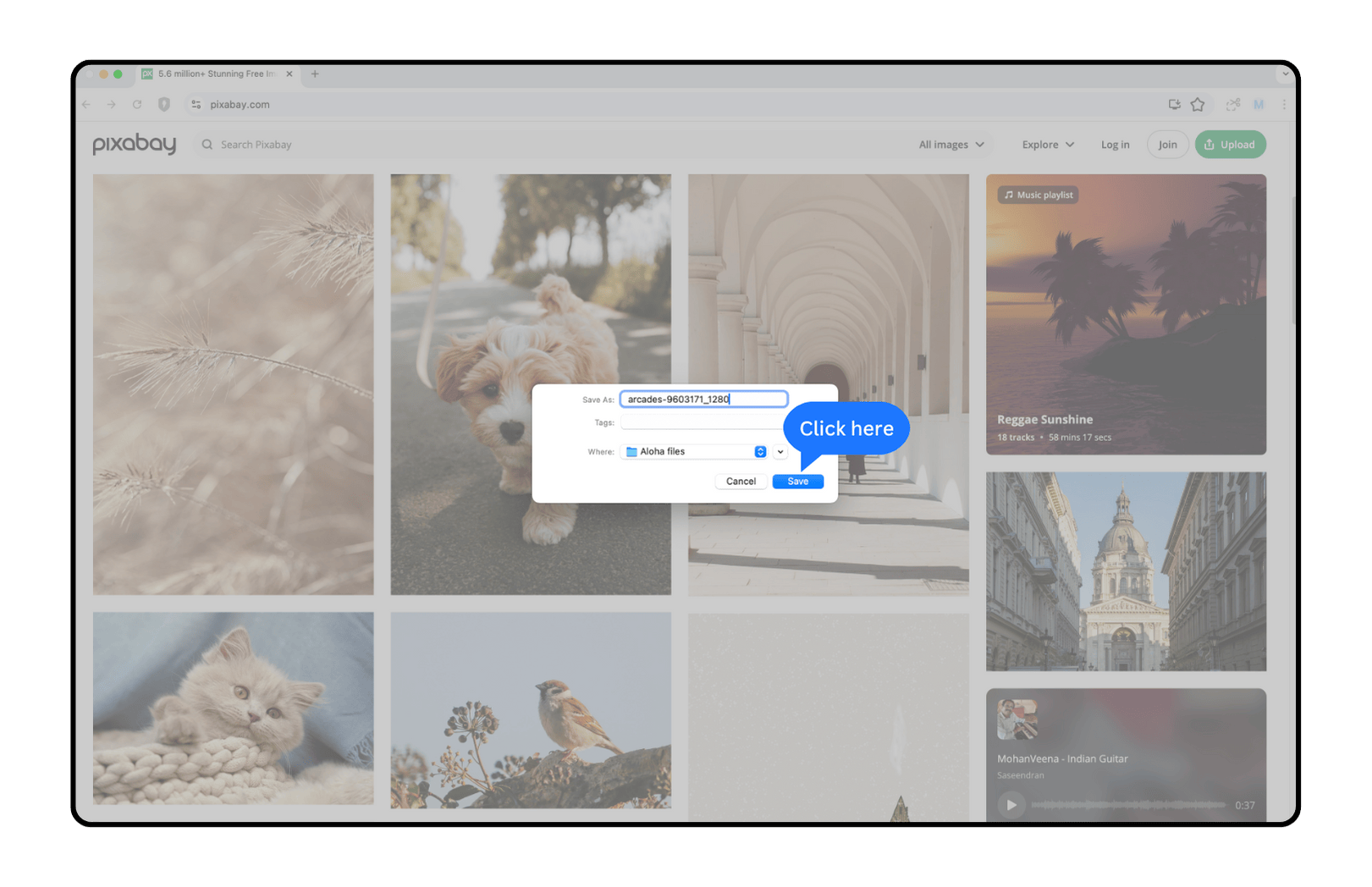Click the Save button in dialog

click(797, 482)
